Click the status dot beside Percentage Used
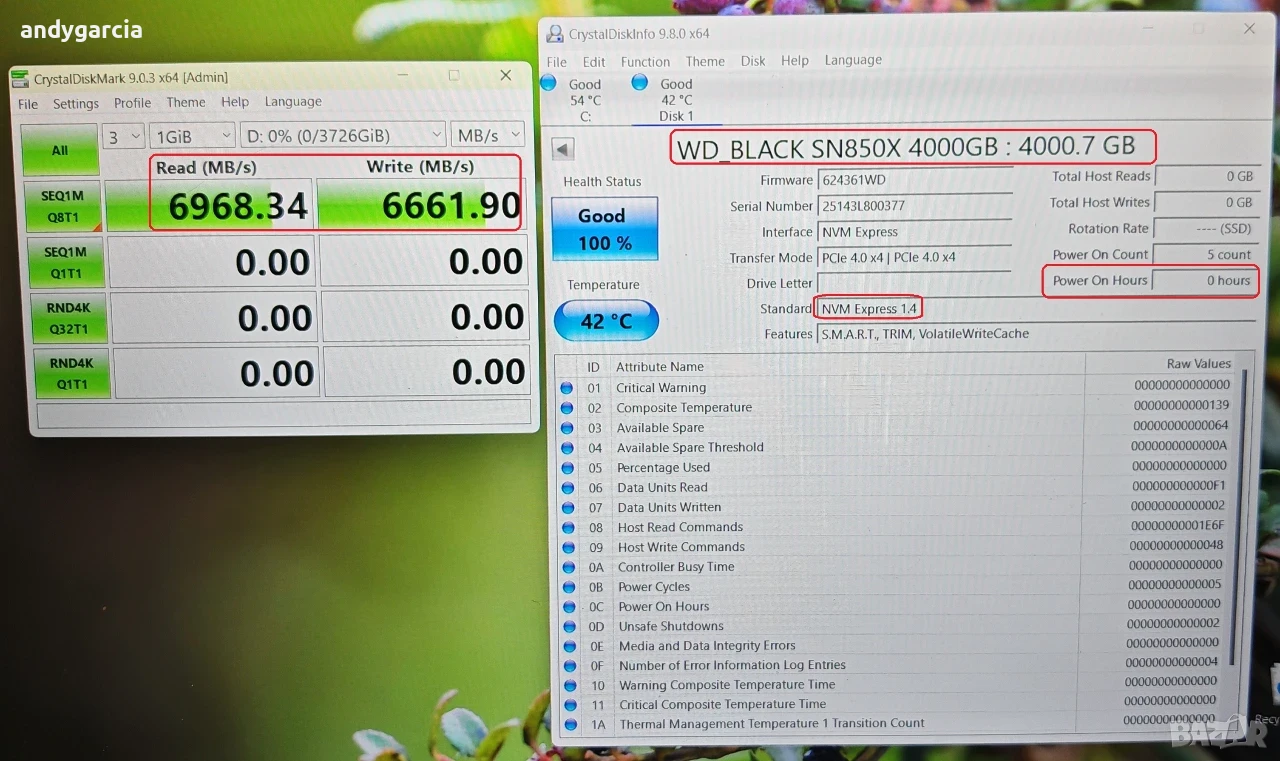The width and height of the screenshot is (1280, 761). point(568,467)
